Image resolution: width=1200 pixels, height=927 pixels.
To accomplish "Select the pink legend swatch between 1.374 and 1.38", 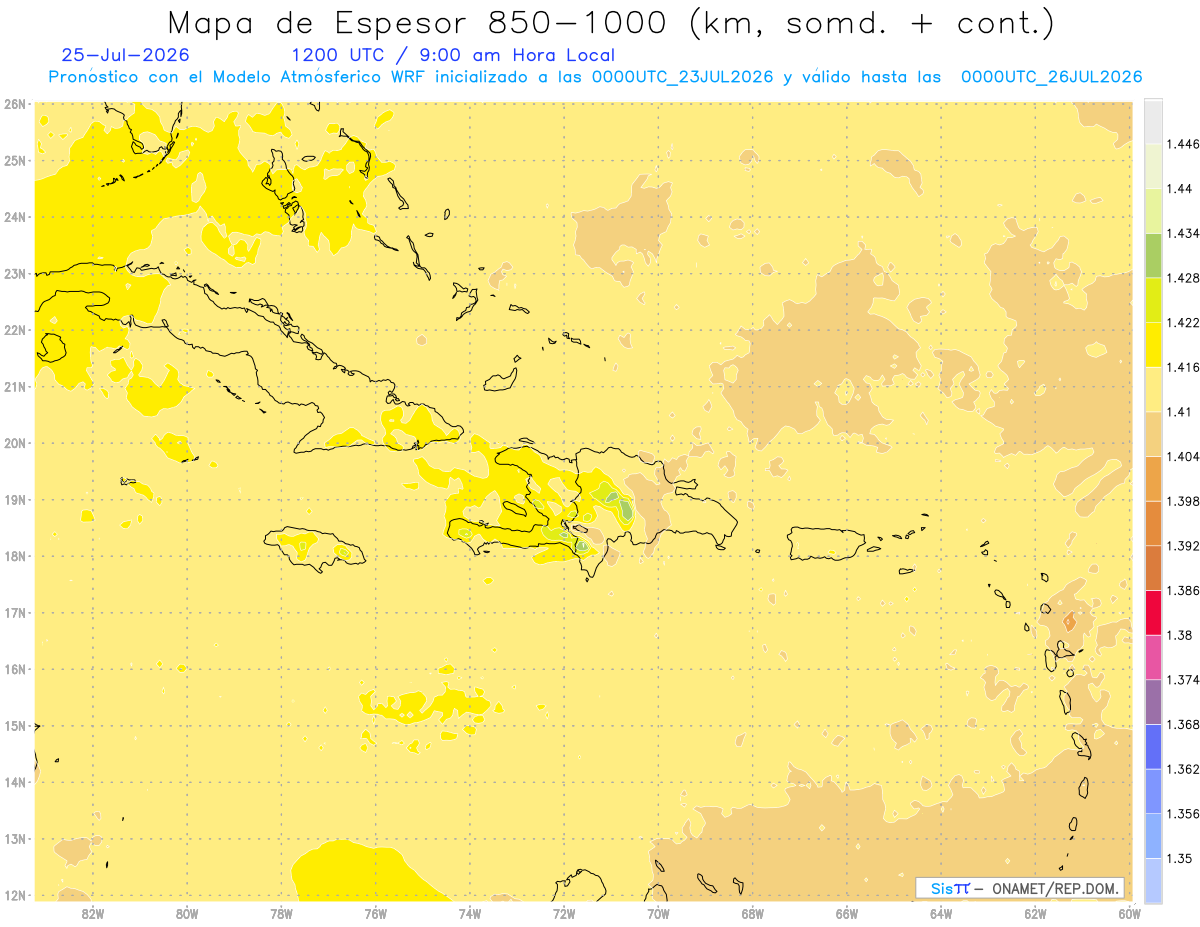I will [1153, 657].
